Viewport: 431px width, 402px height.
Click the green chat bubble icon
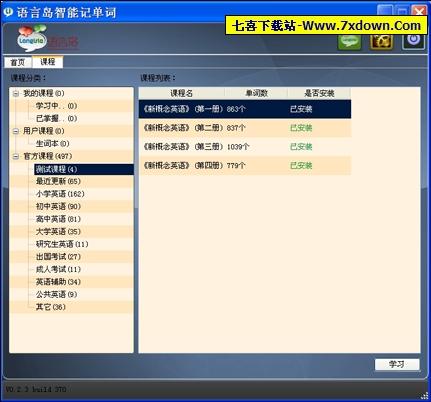coord(349,42)
